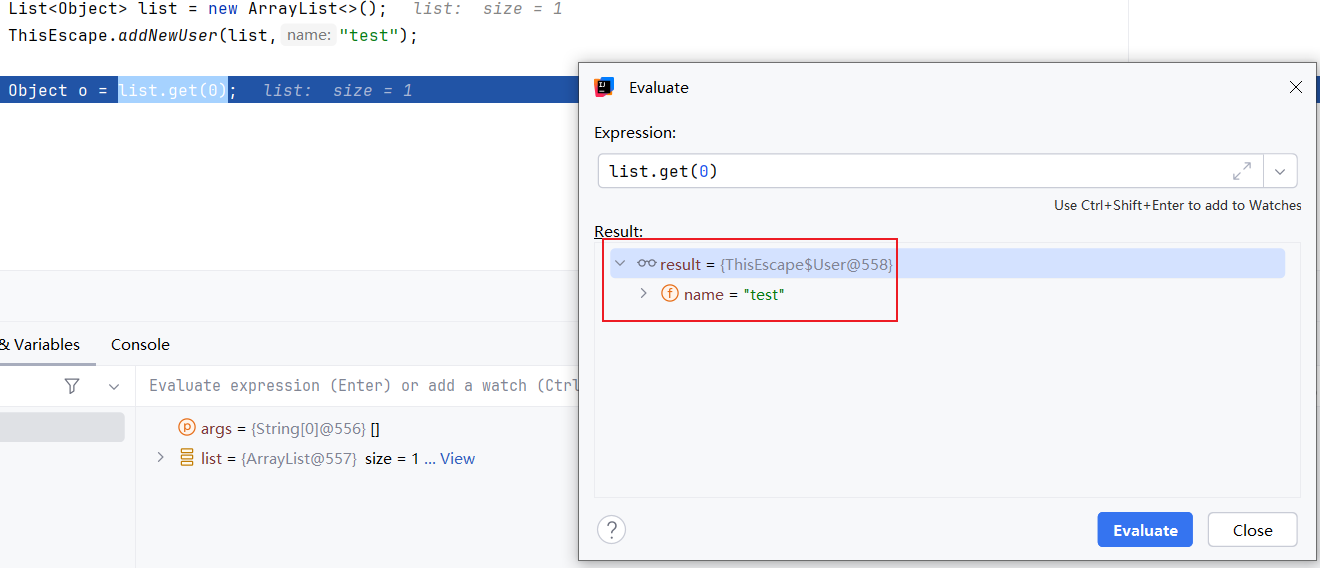Collapse the result node in the Result tree
Image resolution: width=1320 pixels, height=568 pixels.
click(620, 264)
